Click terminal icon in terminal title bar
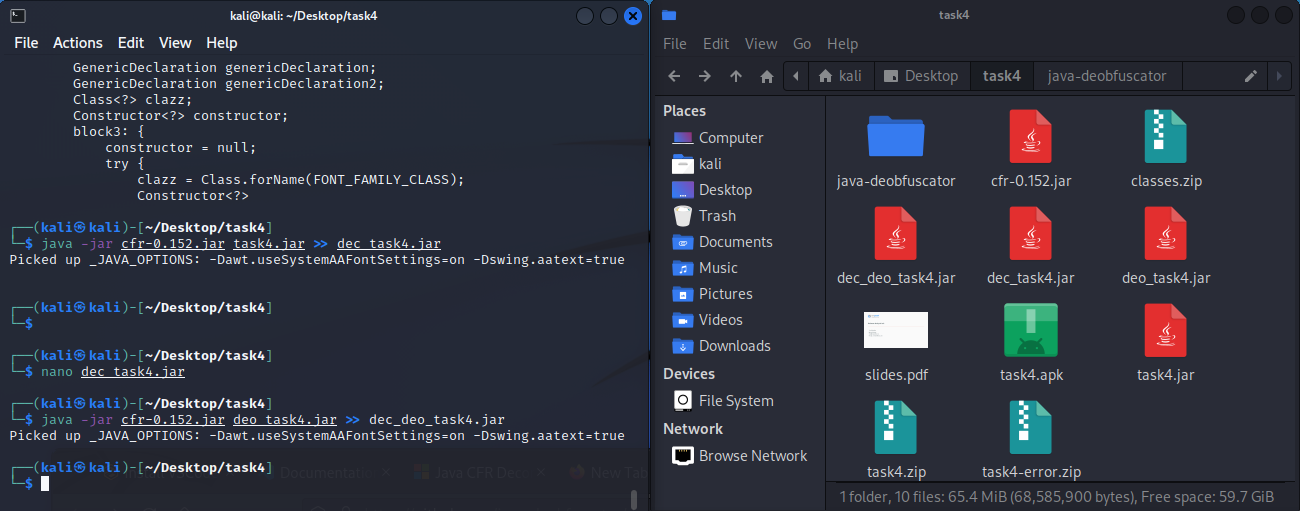The height and width of the screenshot is (511, 1300). (x=17, y=15)
